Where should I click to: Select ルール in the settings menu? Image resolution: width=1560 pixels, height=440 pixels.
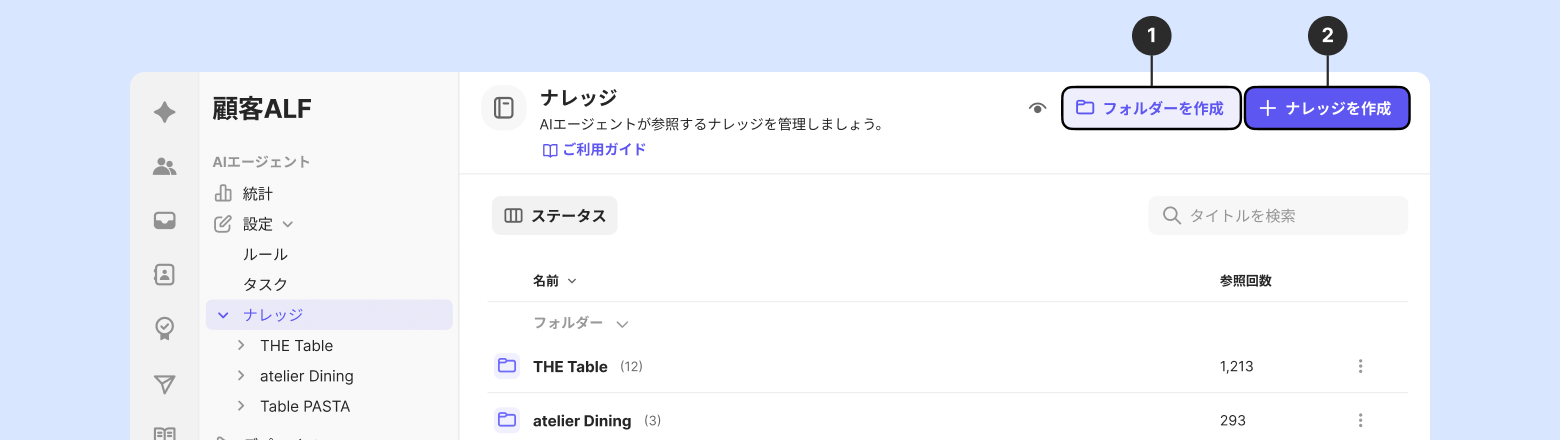(x=265, y=254)
